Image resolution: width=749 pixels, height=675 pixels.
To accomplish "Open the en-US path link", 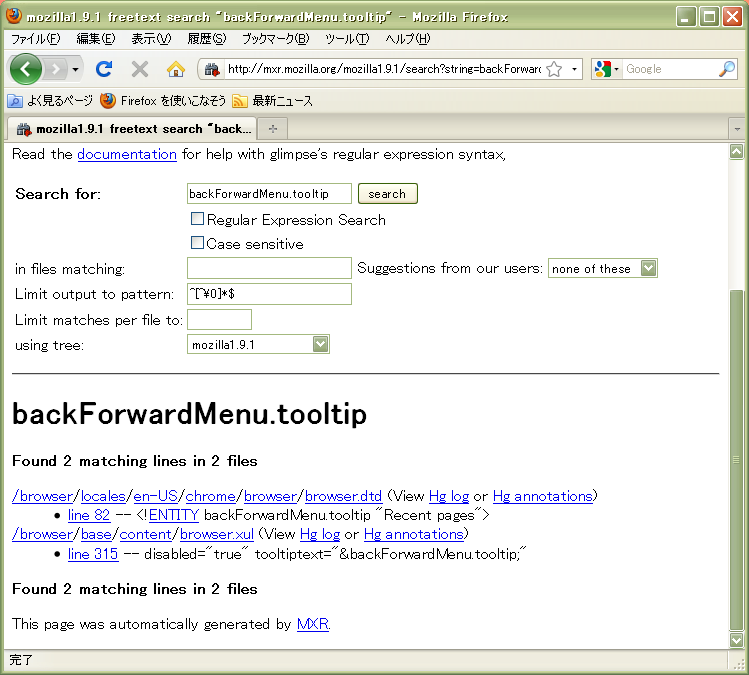I will [155, 496].
